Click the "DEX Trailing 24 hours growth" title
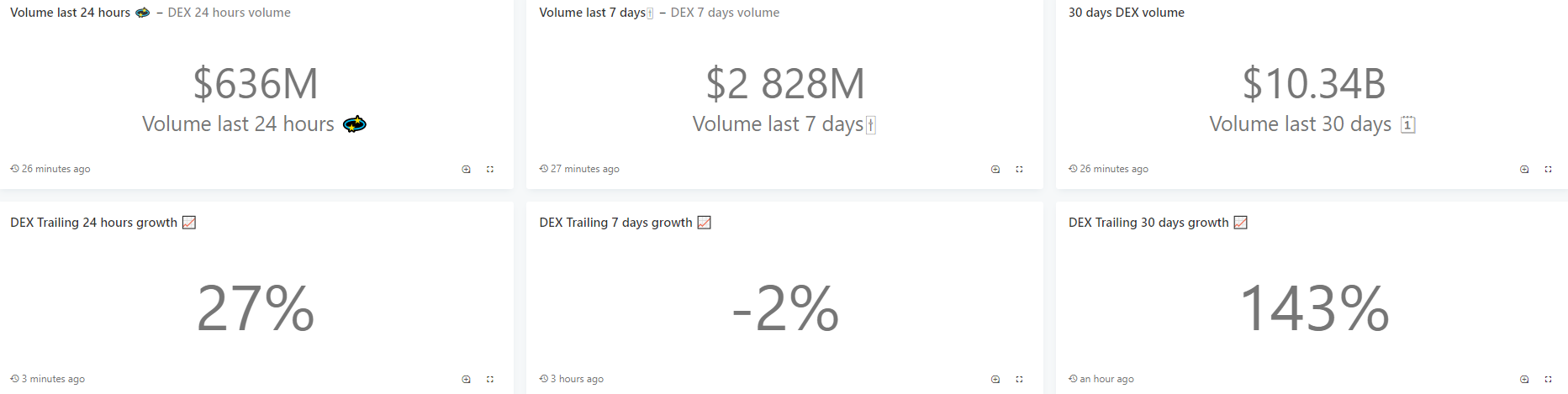 [x=93, y=223]
